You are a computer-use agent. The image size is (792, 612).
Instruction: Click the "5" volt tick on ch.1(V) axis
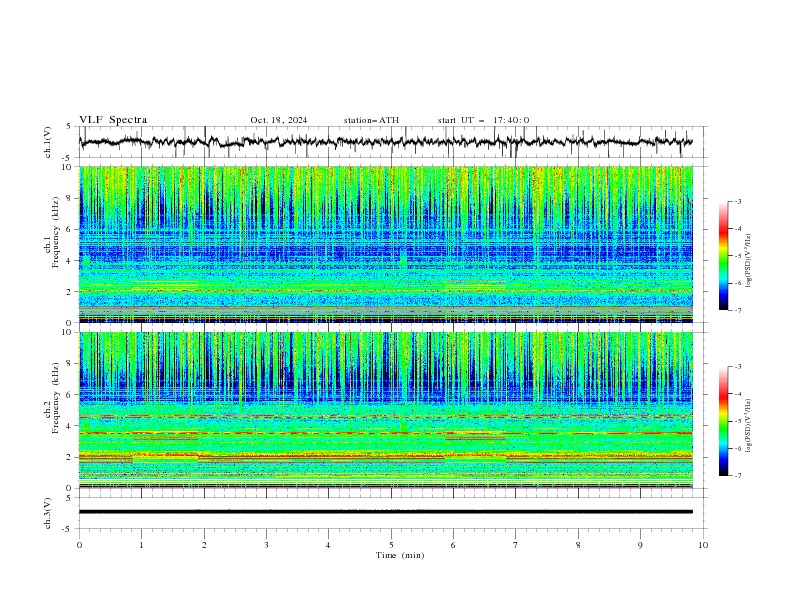pos(69,127)
